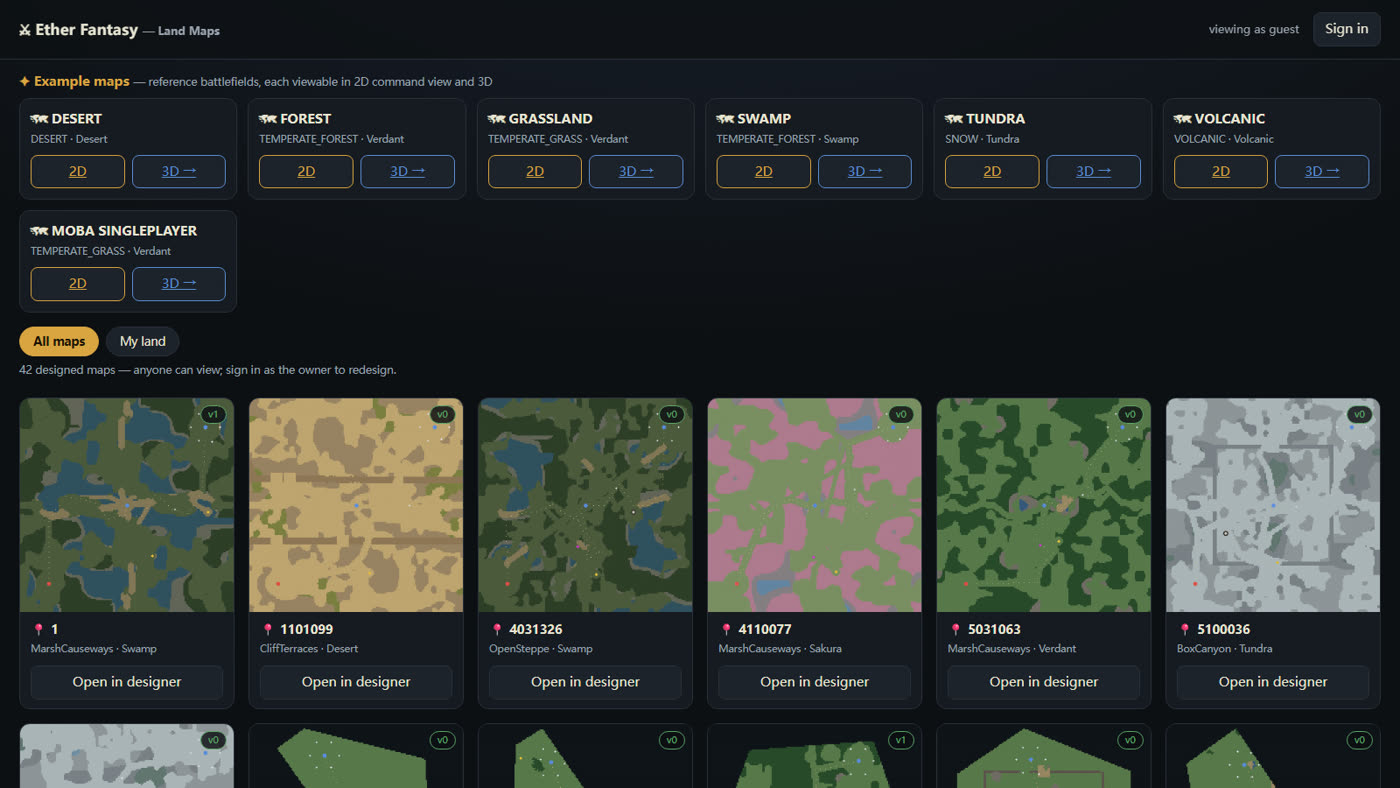Click the 'viewing as guest' text
This screenshot has height=788, width=1400.
(1254, 29)
